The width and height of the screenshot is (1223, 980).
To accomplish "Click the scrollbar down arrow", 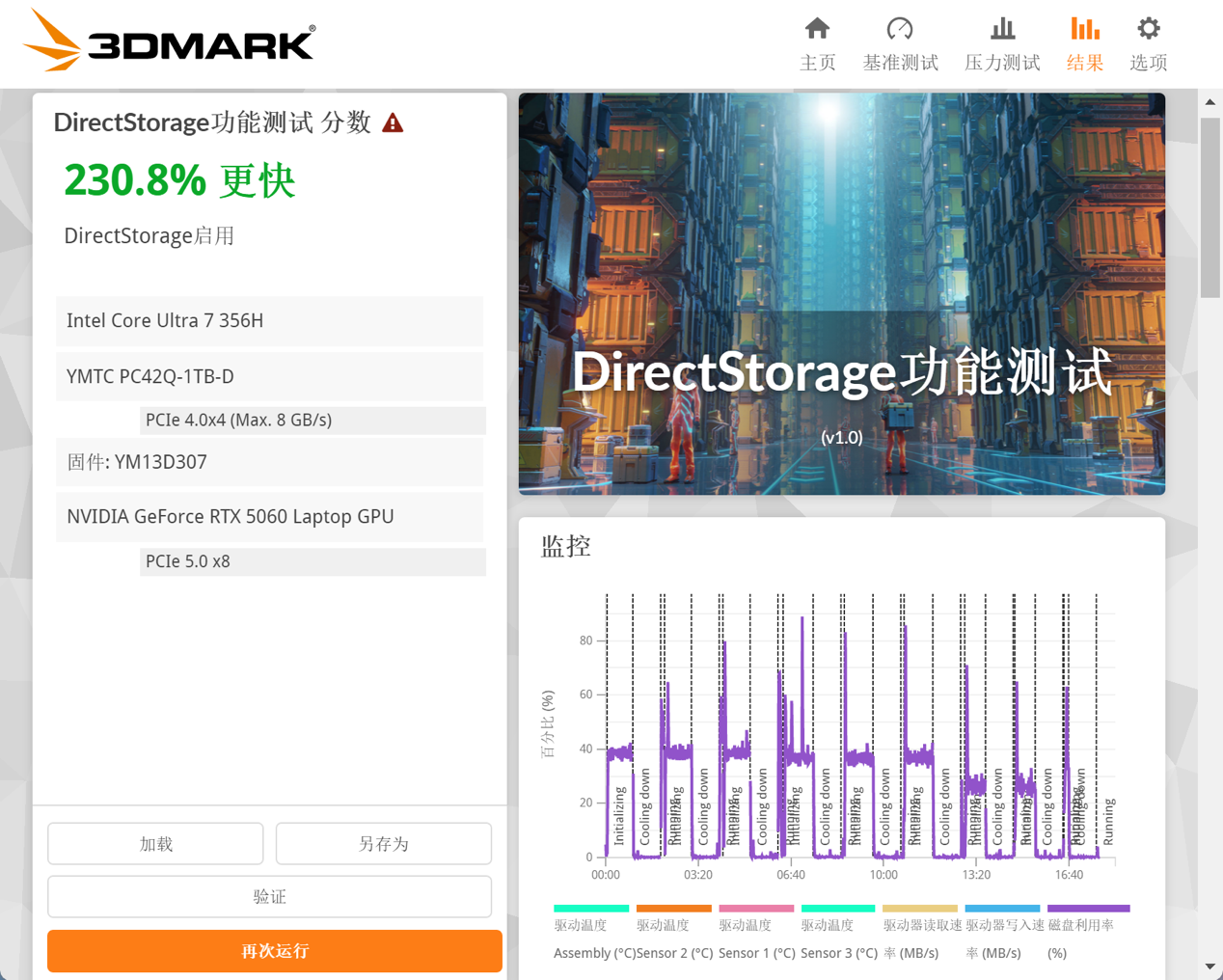I will 1210,966.
